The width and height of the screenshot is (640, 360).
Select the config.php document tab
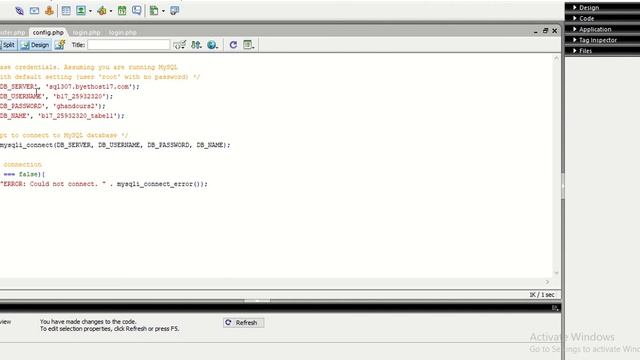click(48, 32)
